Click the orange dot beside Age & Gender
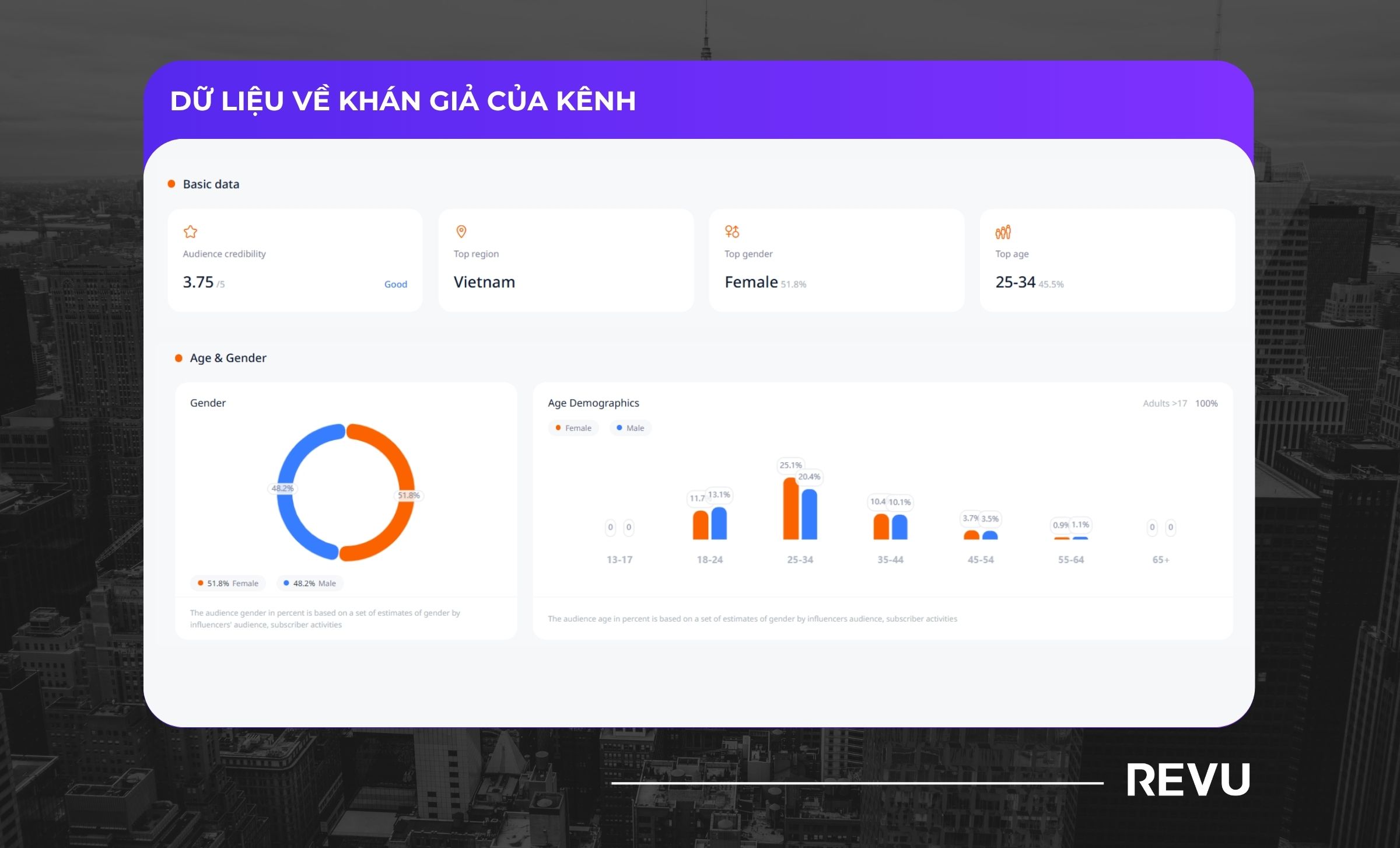The height and width of the screenshot is (848, 1400). (x=178, y=358)
